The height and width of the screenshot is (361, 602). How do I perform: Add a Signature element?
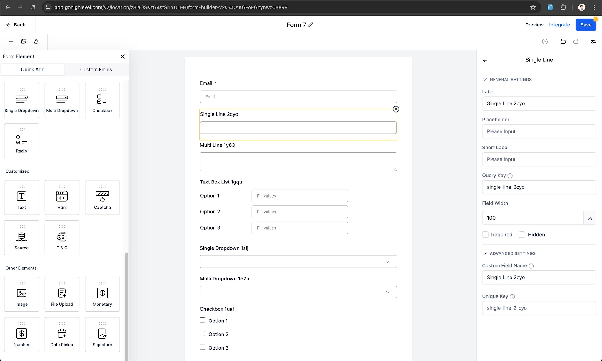102,335
